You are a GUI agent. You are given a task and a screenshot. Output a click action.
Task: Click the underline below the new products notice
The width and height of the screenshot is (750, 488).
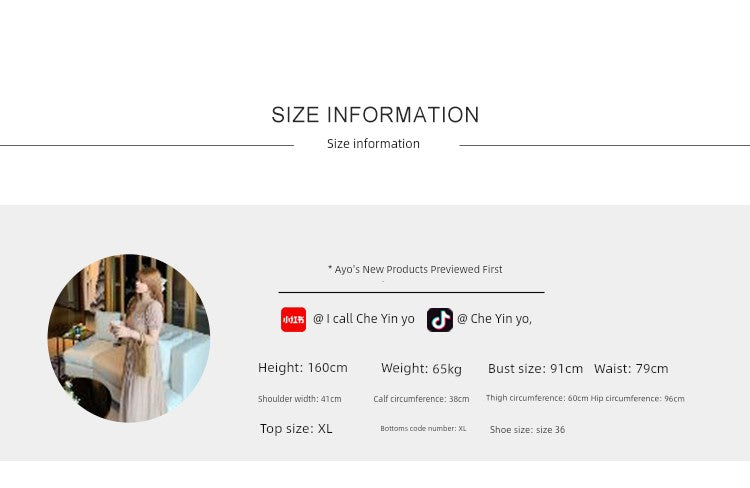coord(411,292)
